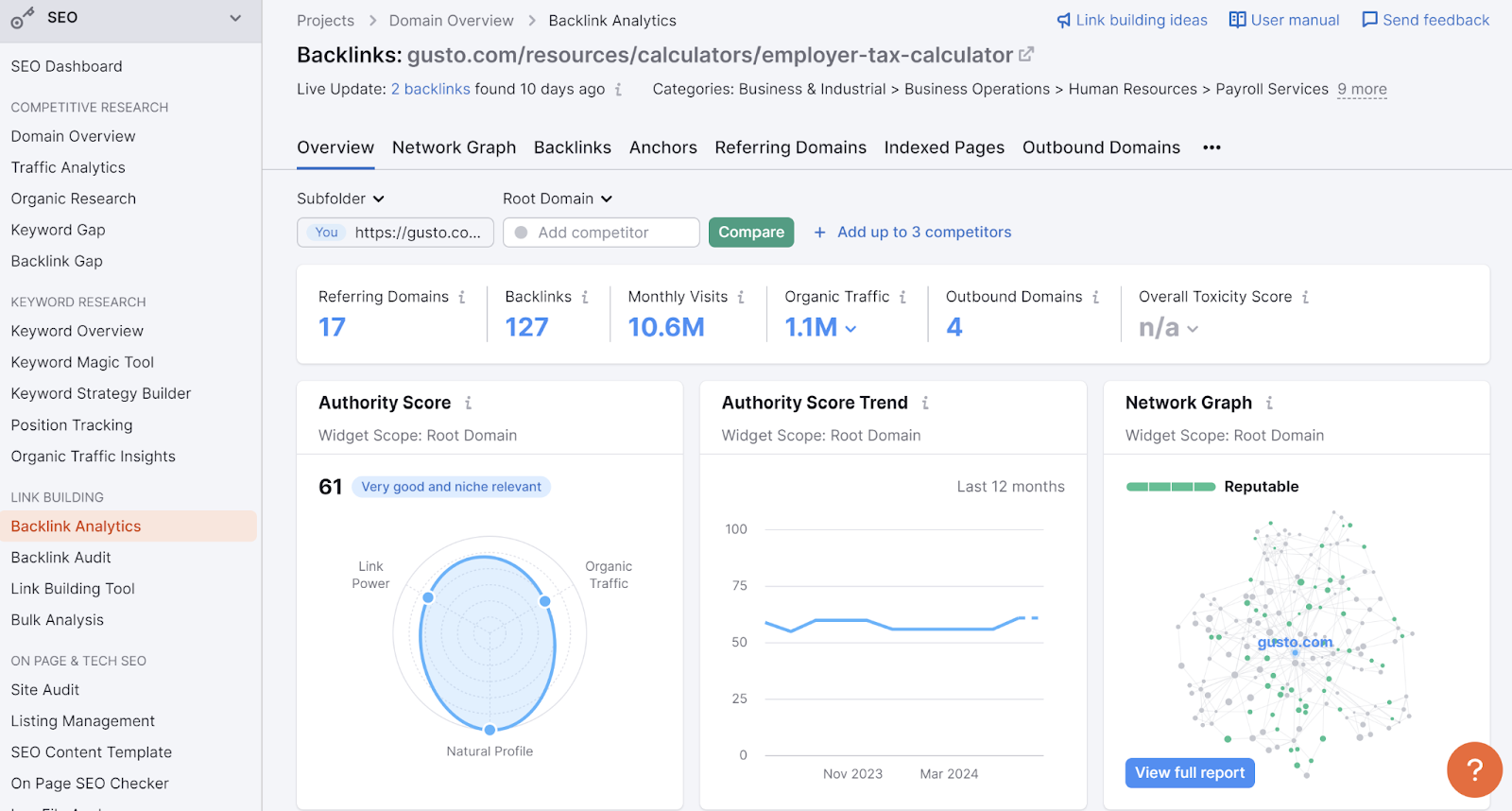Select Backlink Analytics in sidebar
This screenshot has width=1512, height=811.
pyautogui.click(x=129, y=526)
